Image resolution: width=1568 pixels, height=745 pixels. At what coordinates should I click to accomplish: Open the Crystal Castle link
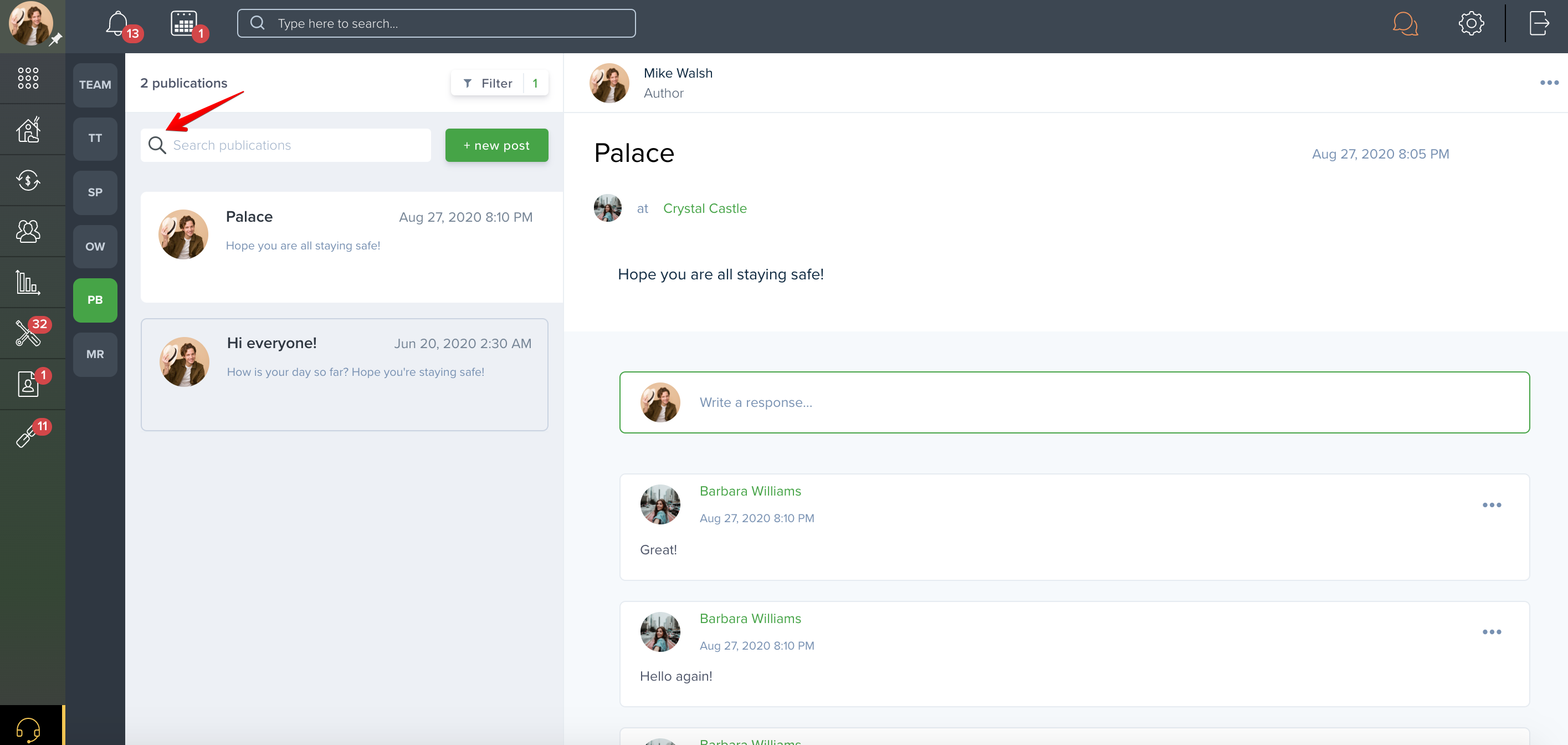705,208
